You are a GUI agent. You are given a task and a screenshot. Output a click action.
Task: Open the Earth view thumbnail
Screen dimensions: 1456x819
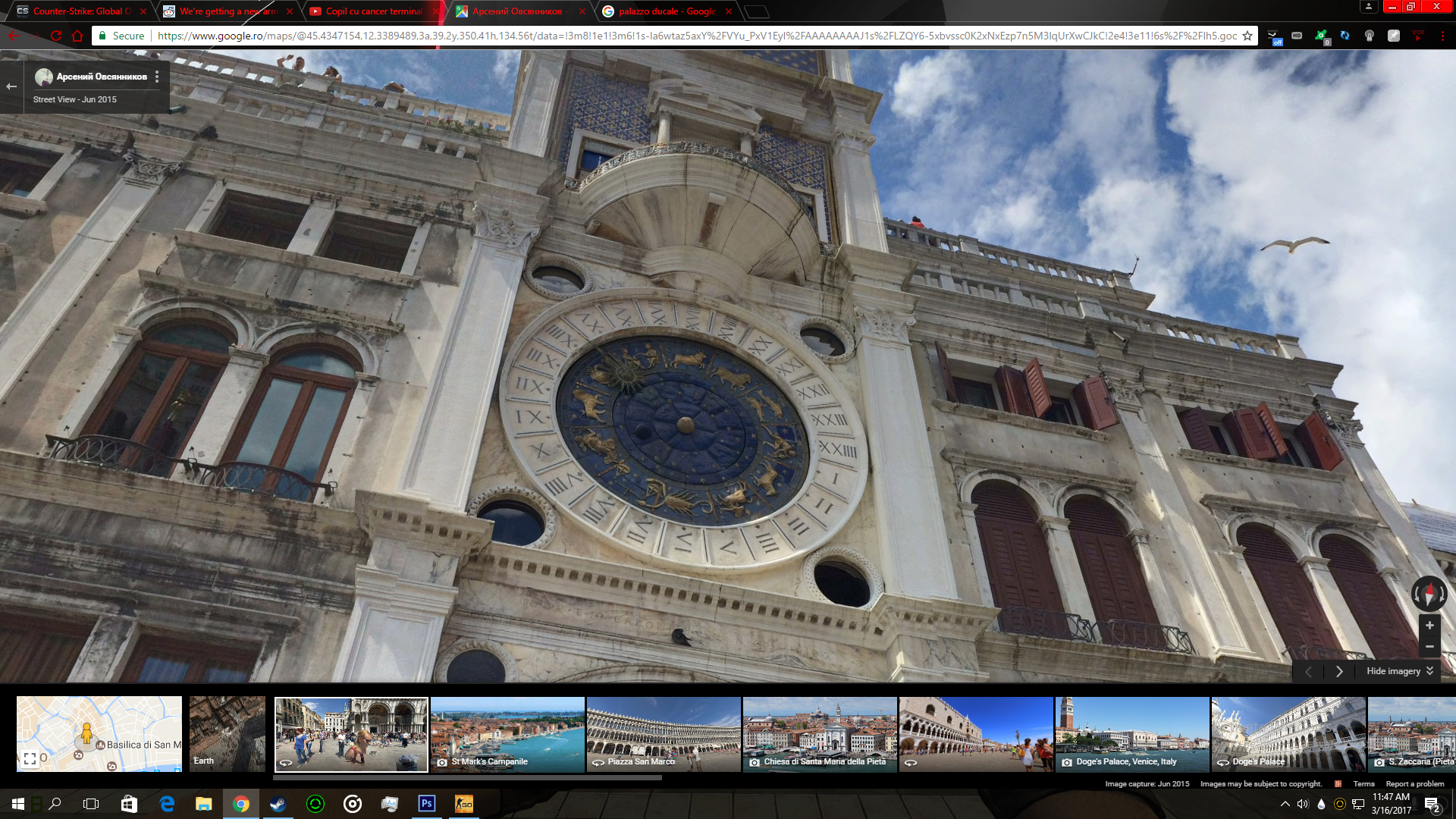point(227,734)
